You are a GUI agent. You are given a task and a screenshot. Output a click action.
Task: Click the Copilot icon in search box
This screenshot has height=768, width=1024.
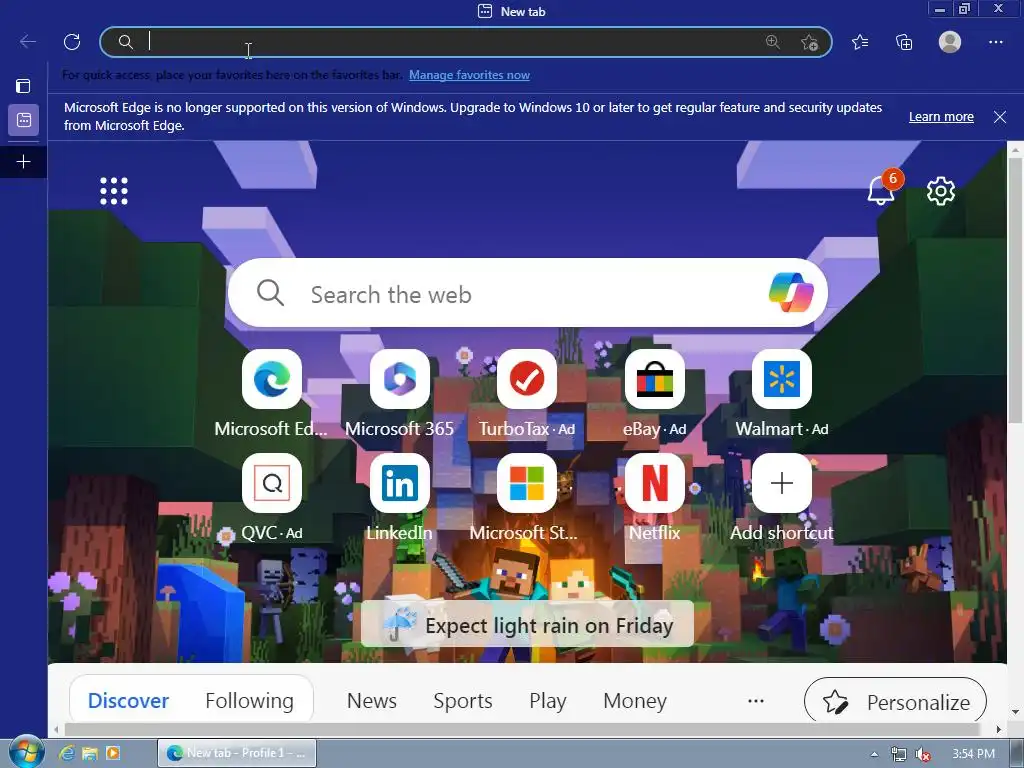click(x=791, y=293)
